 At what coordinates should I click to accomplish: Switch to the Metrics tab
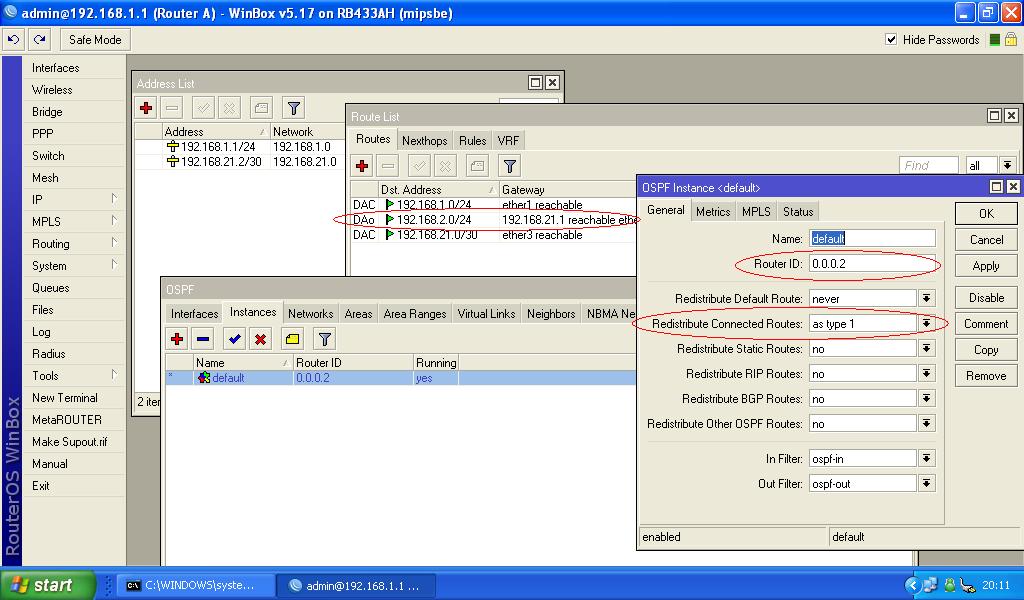712,212
